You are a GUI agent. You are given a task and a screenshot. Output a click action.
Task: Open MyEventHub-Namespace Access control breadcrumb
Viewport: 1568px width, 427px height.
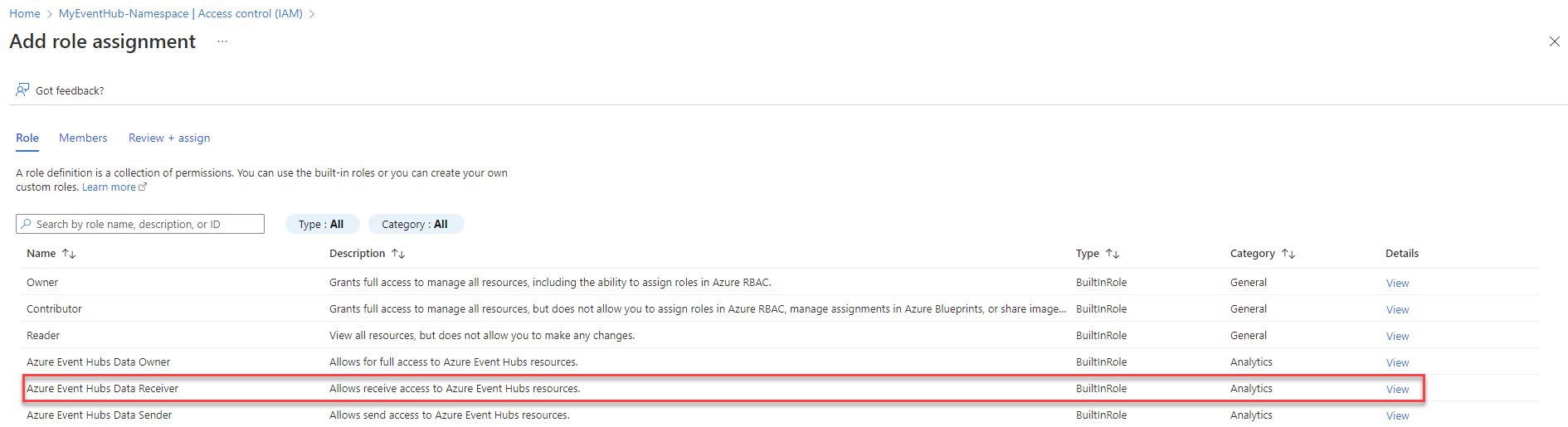[x=181, y=13]
